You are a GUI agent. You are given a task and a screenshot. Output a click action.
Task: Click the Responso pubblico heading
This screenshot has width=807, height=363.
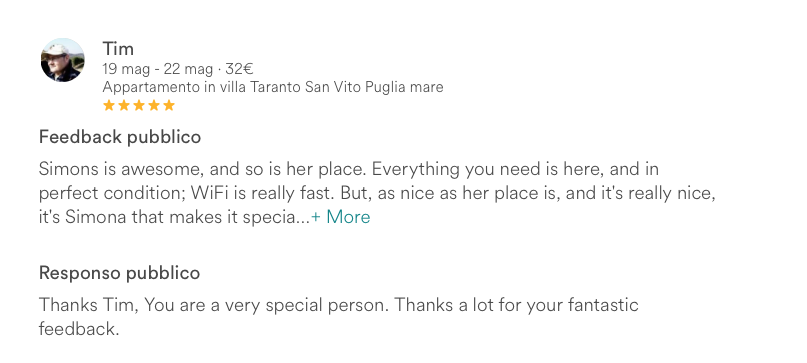click(119, 273)
